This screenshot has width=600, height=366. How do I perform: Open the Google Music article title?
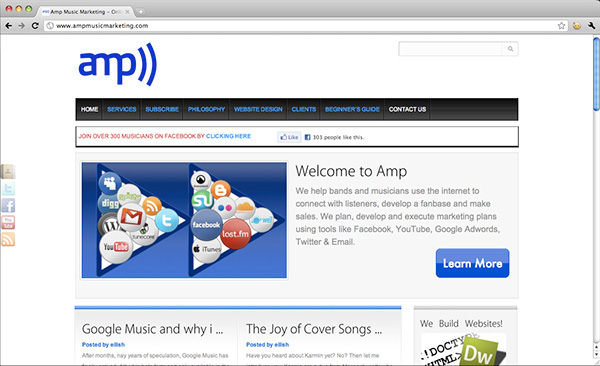pyautogui.click(x=152, y=329)
